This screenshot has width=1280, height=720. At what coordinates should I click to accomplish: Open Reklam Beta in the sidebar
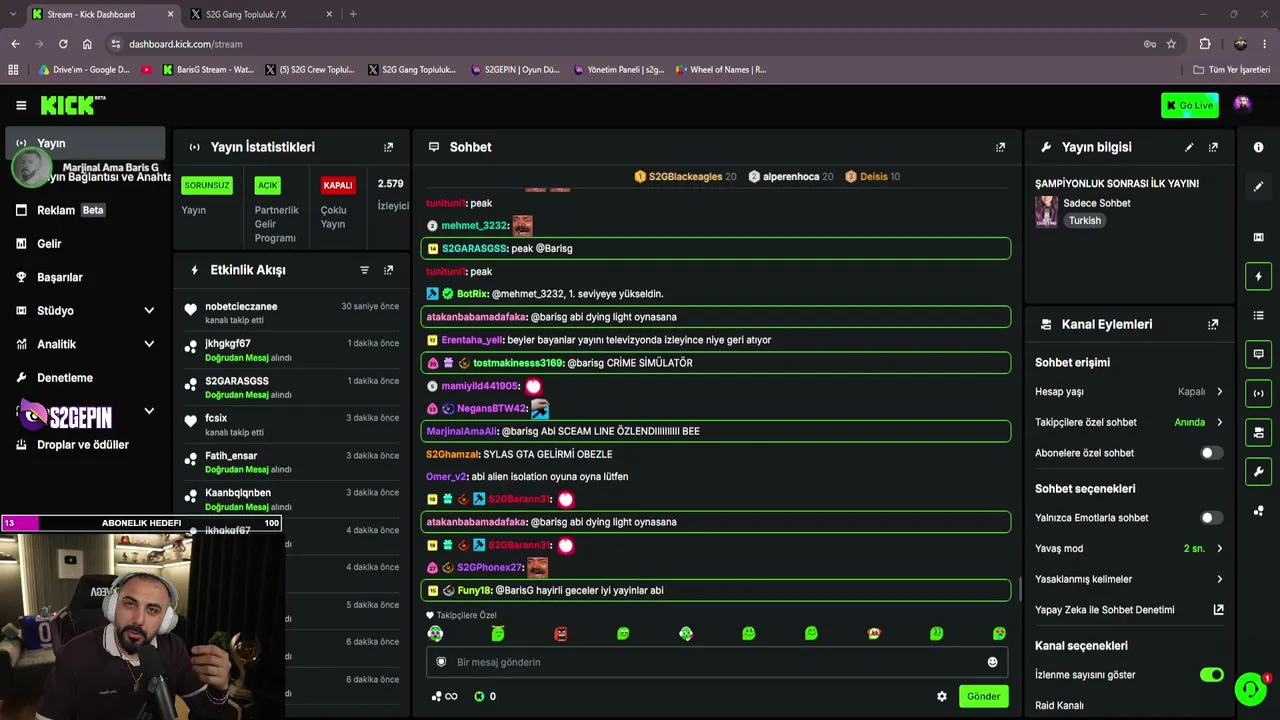coord(86,210)
